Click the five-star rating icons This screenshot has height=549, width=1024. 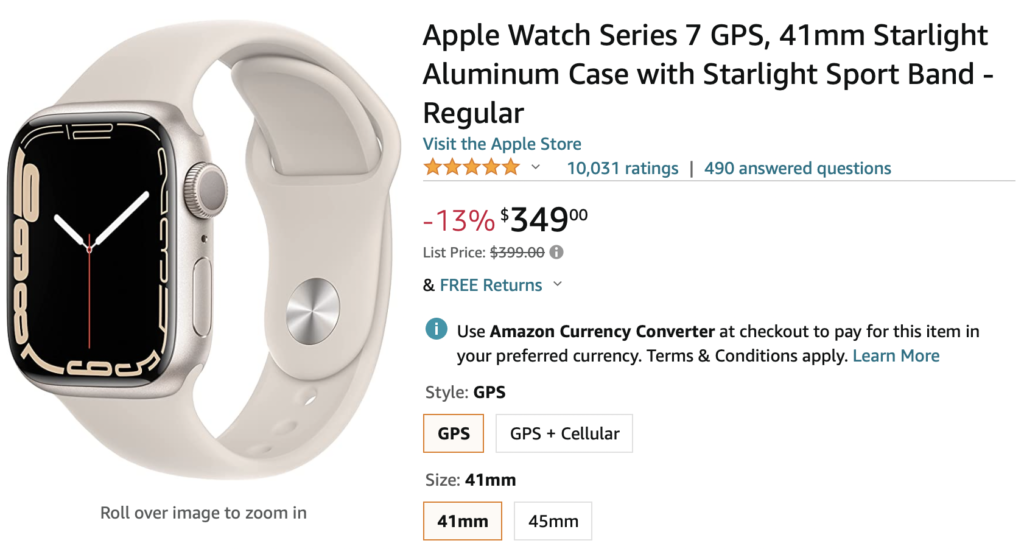pos(471,168)
